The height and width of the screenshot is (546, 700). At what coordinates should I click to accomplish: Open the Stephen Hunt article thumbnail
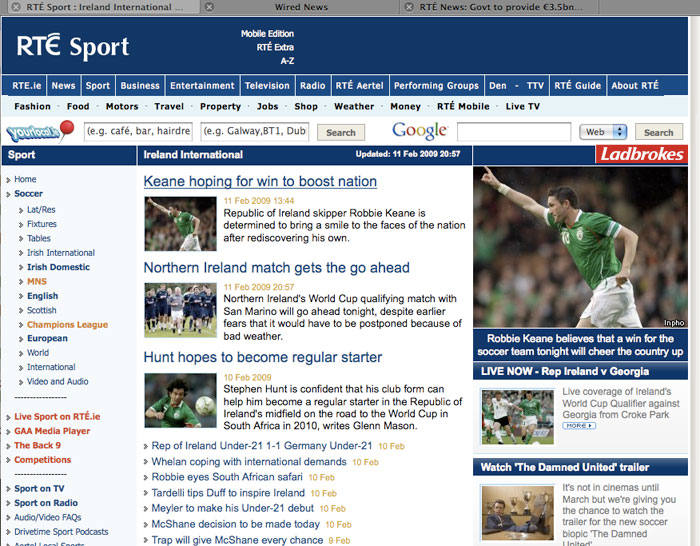(180, 400)
